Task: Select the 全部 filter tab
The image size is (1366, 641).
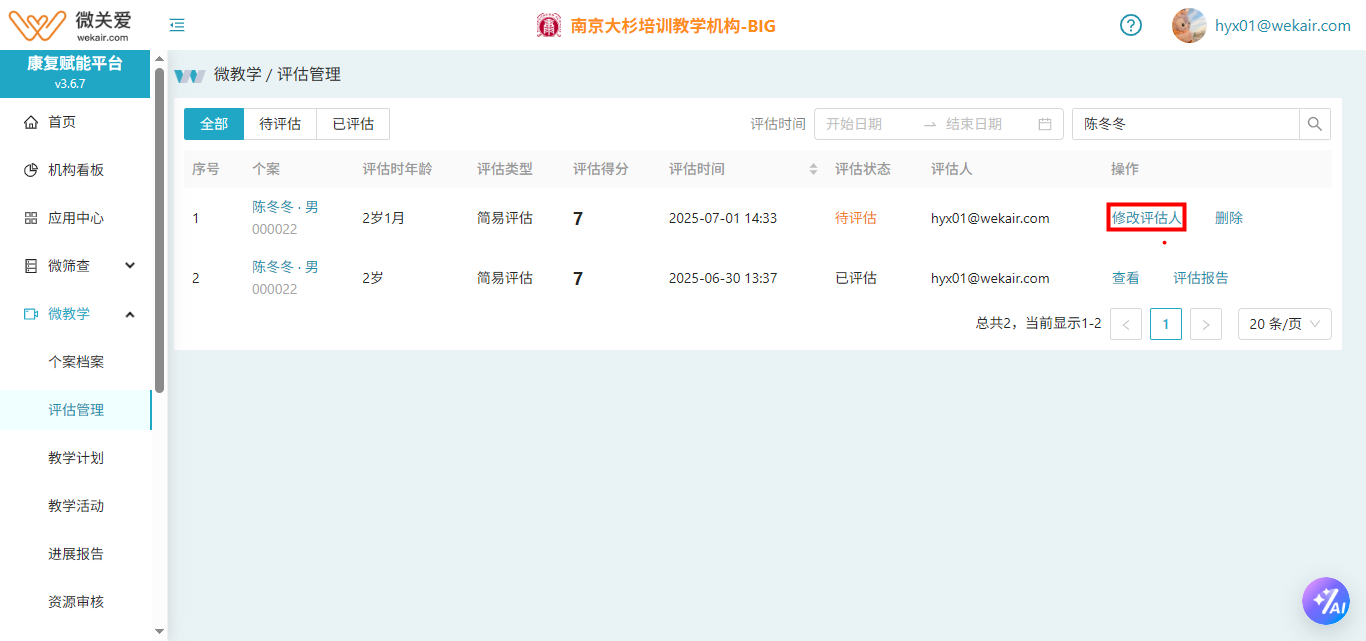Action: click(214, 124)
